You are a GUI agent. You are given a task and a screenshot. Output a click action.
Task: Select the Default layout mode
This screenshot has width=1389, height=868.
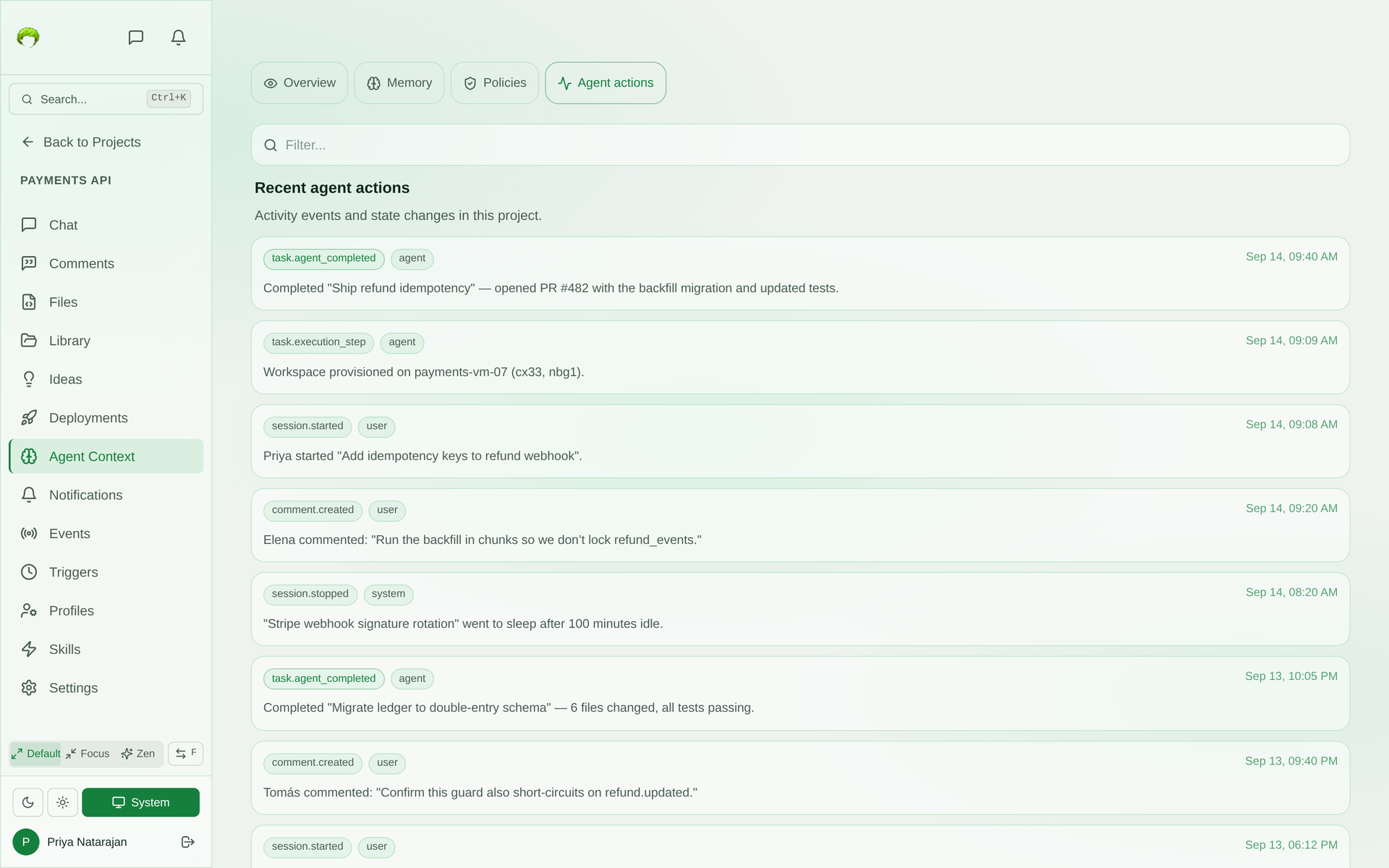coord(35,754)
